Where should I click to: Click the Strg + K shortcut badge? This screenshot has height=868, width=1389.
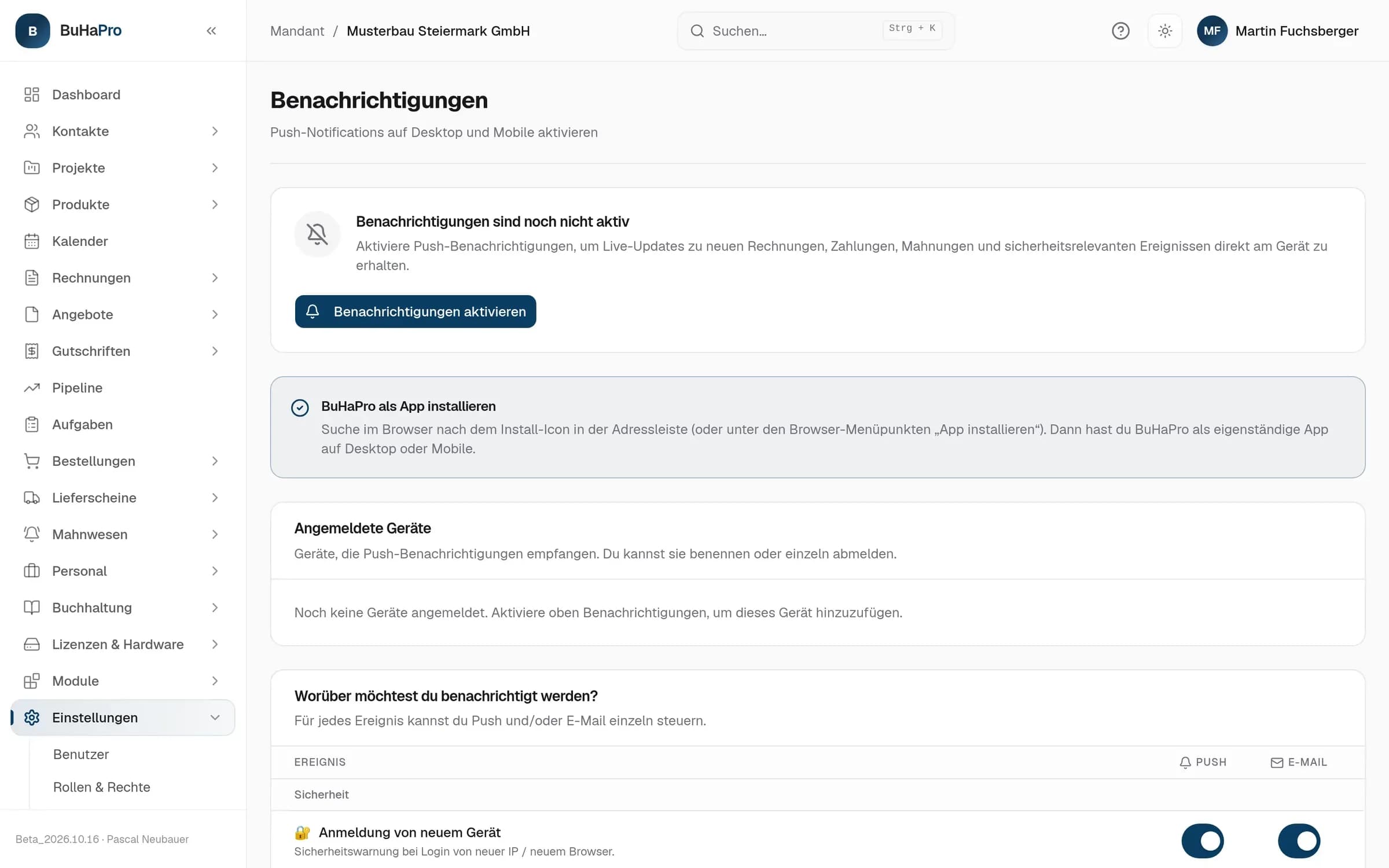[x=912, y=29]
